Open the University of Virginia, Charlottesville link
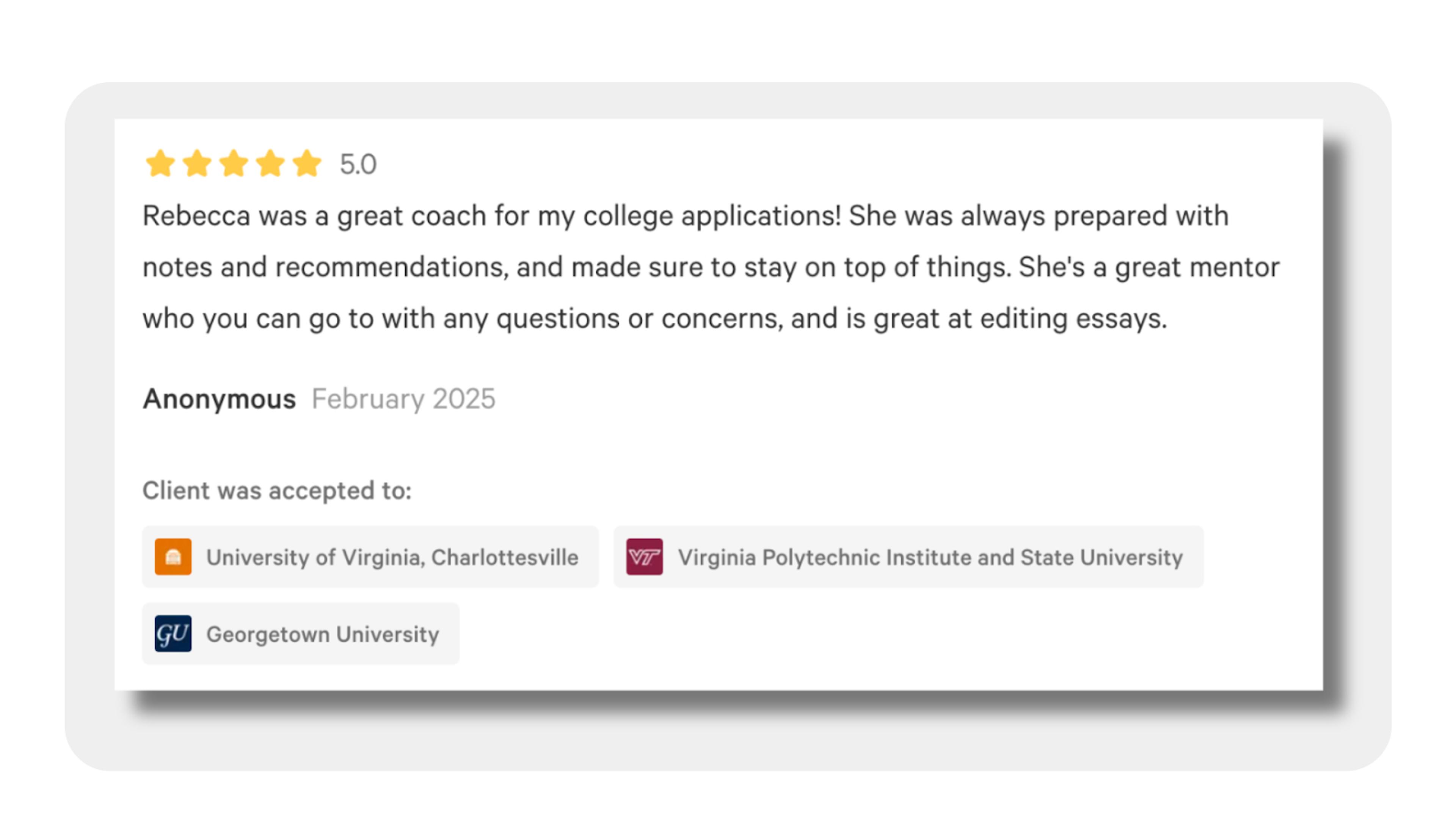The height and width of the screenshot is (819, 1456). [x=392, y=557]
